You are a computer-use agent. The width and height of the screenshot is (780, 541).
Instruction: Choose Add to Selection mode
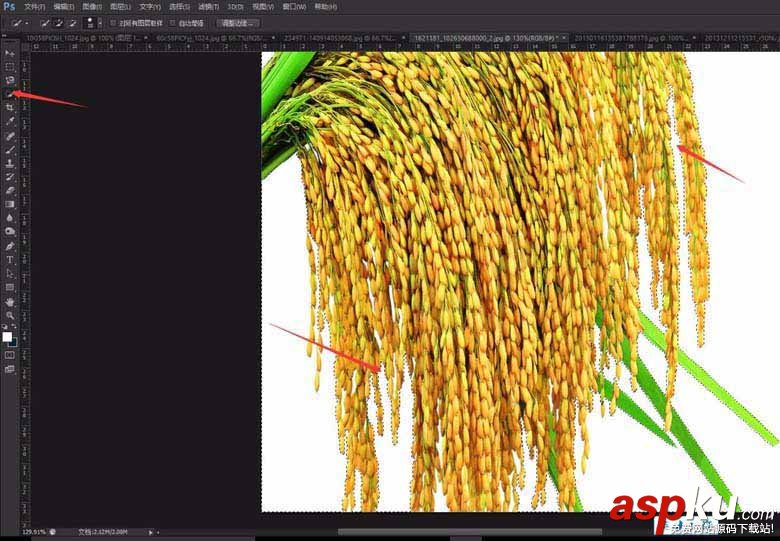[59, 23]
